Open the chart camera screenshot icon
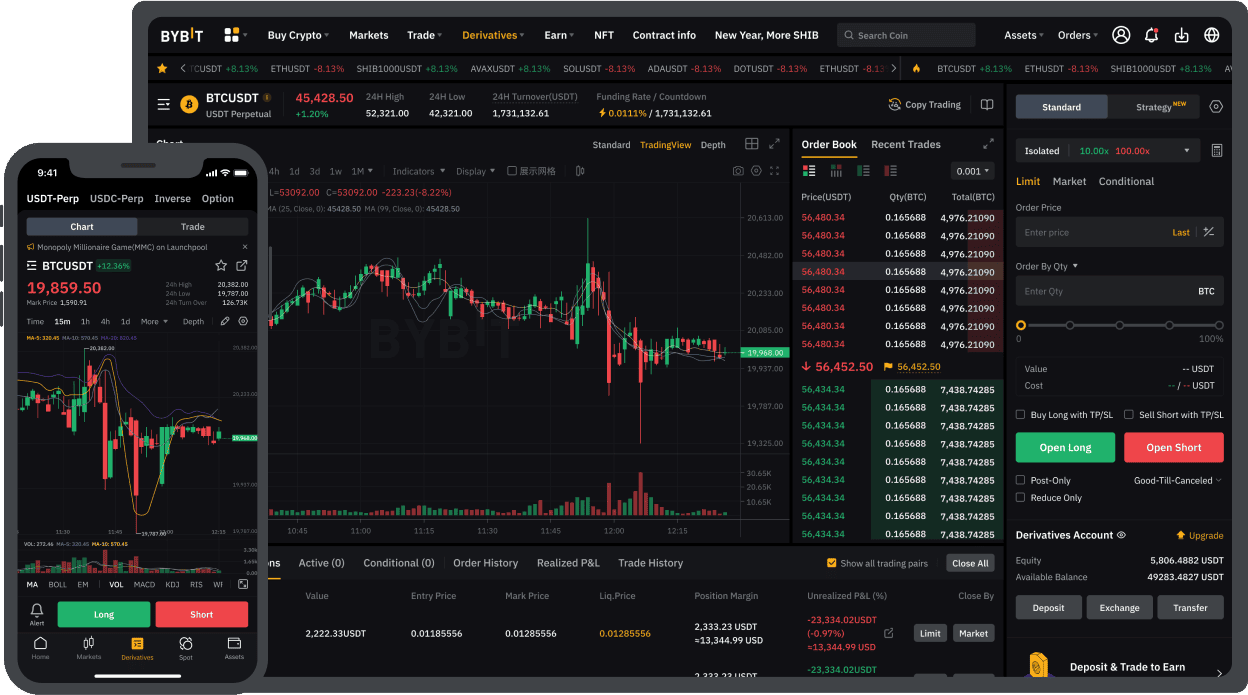Viewport: 1248px width, 695px height. pyautogui.click(x=738, y=170)
